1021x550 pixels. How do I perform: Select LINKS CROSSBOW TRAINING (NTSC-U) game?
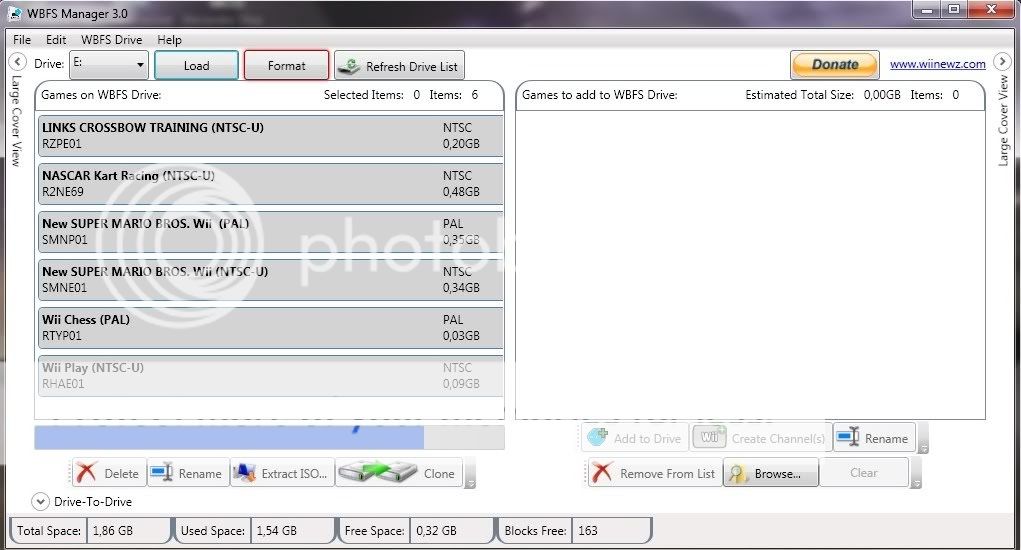(x=271, y=135)
